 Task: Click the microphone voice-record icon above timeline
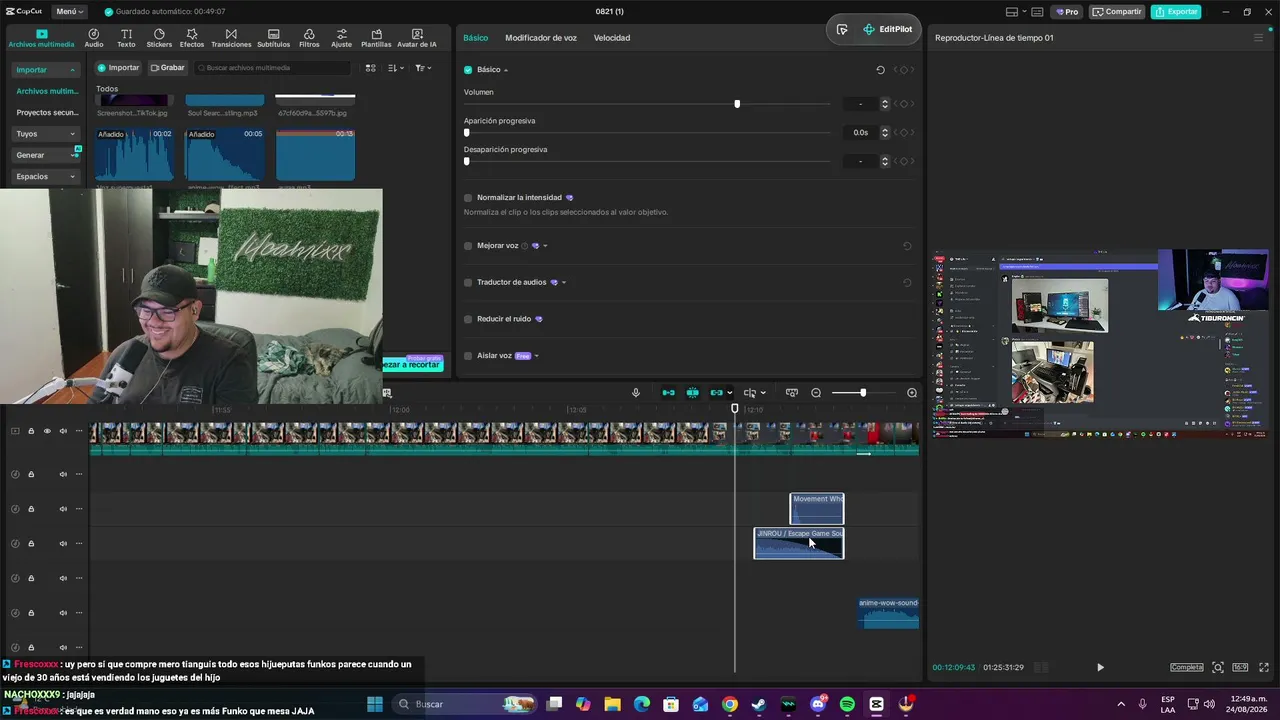tap(635, 393)
